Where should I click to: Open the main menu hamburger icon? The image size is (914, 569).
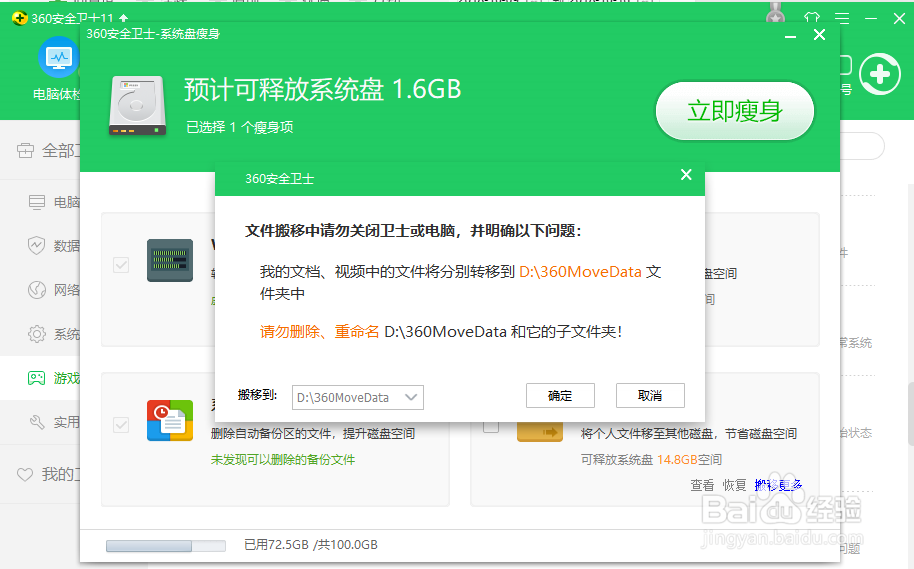point(842,19)
